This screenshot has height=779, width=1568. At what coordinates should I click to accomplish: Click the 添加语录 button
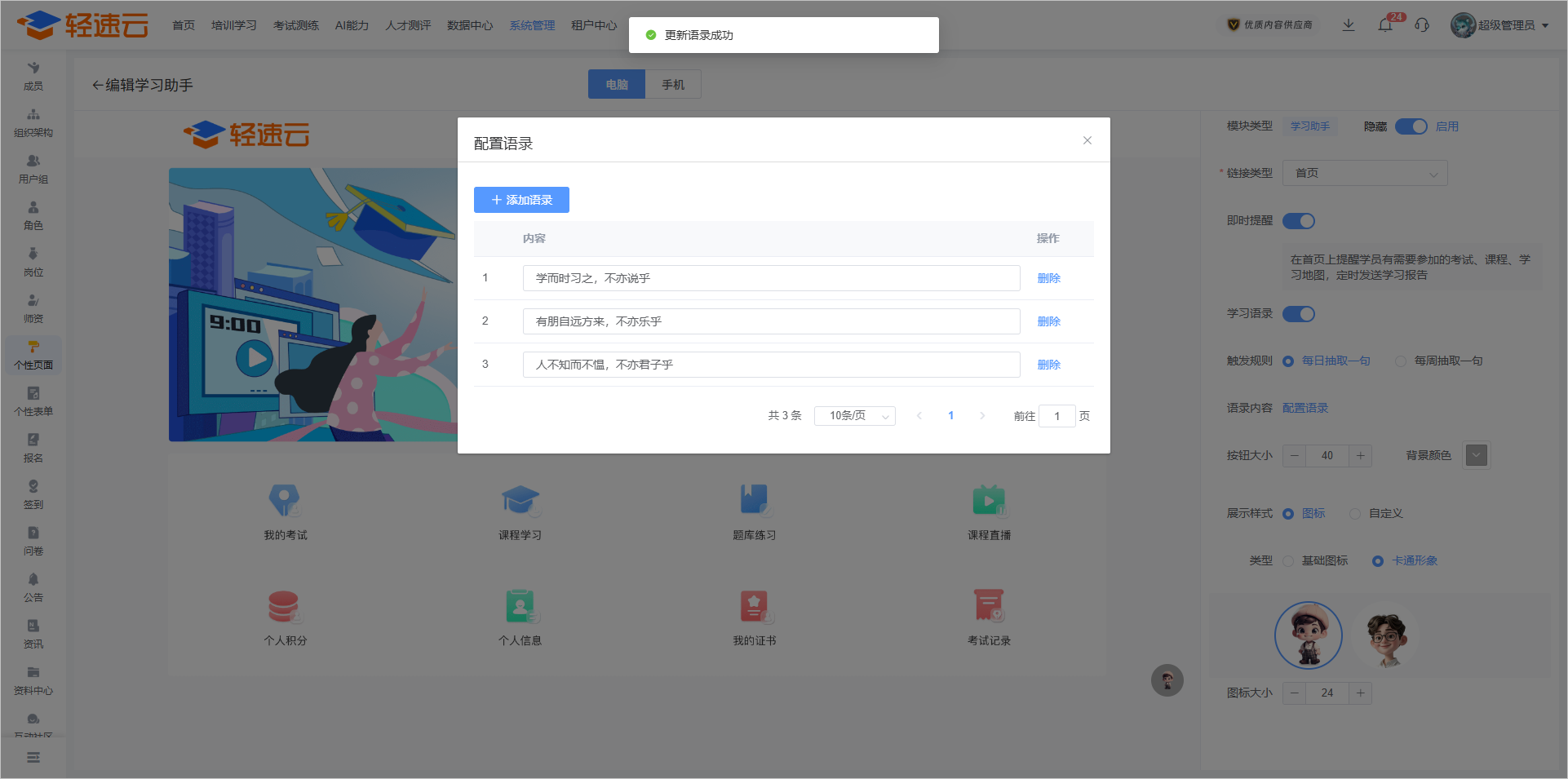click(x=521, y=200)
